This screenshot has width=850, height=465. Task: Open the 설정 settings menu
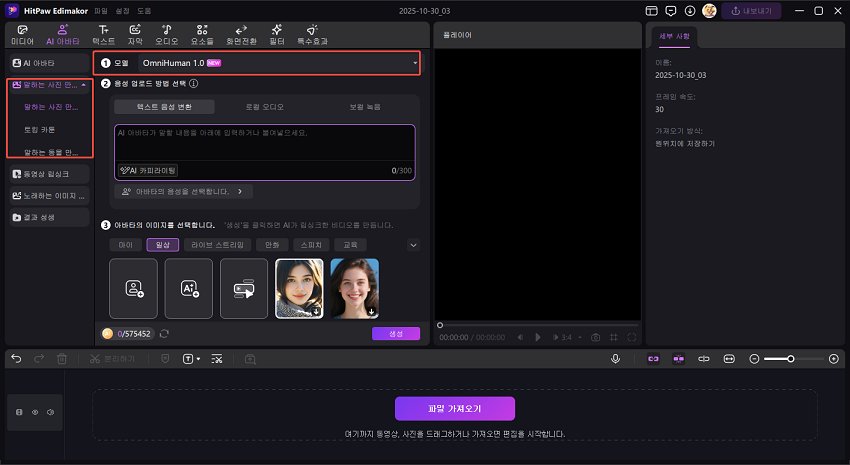click(123, 11)
